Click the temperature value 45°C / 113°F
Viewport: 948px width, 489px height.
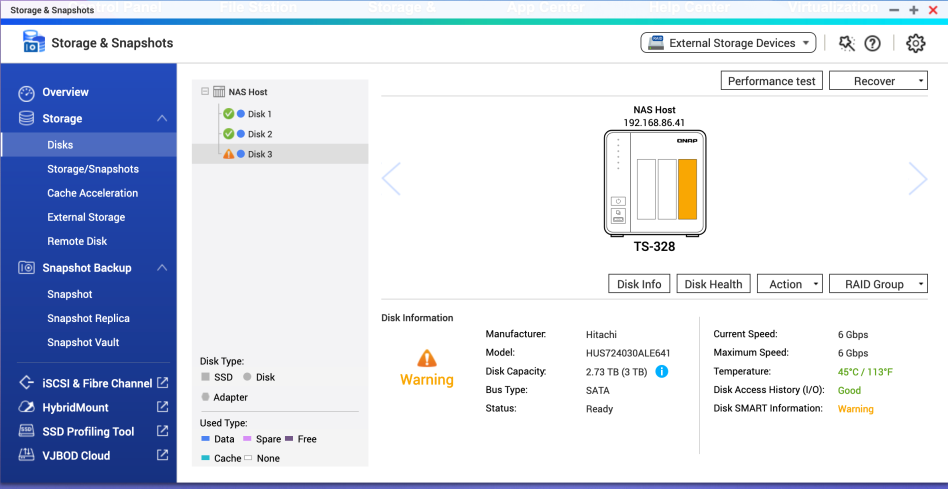point(865,372)
